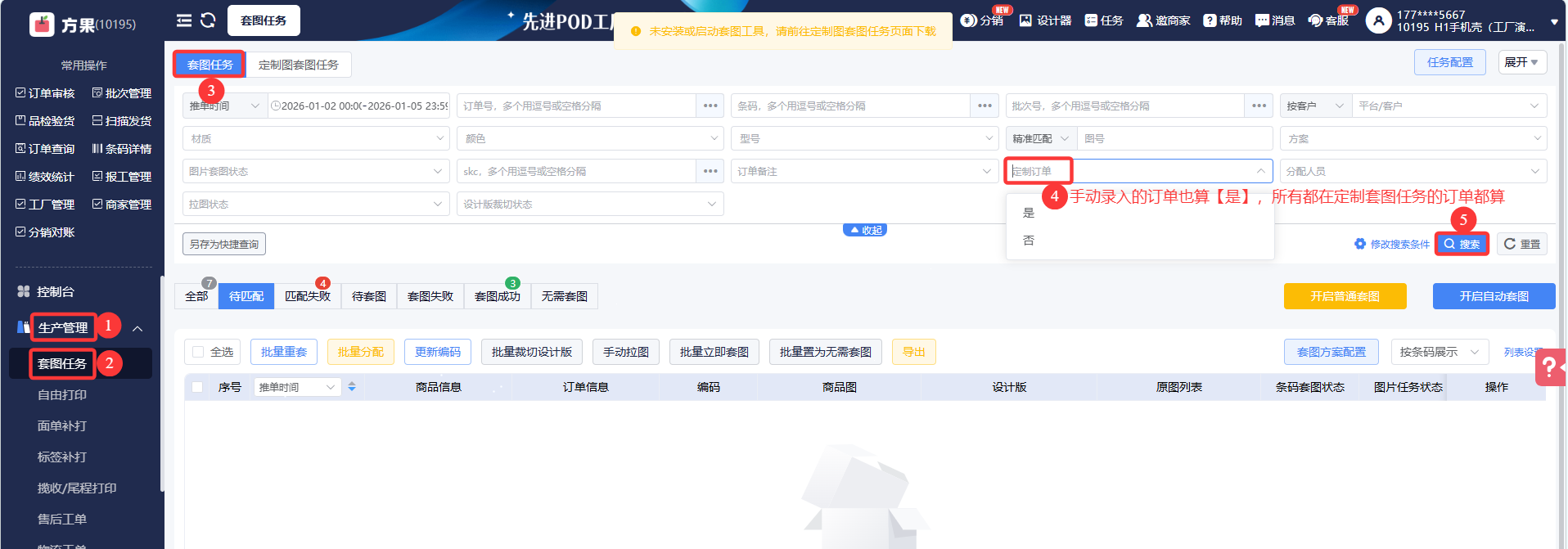
Task: Switch to 全部 status tab
Action: [x=196, y=296]
